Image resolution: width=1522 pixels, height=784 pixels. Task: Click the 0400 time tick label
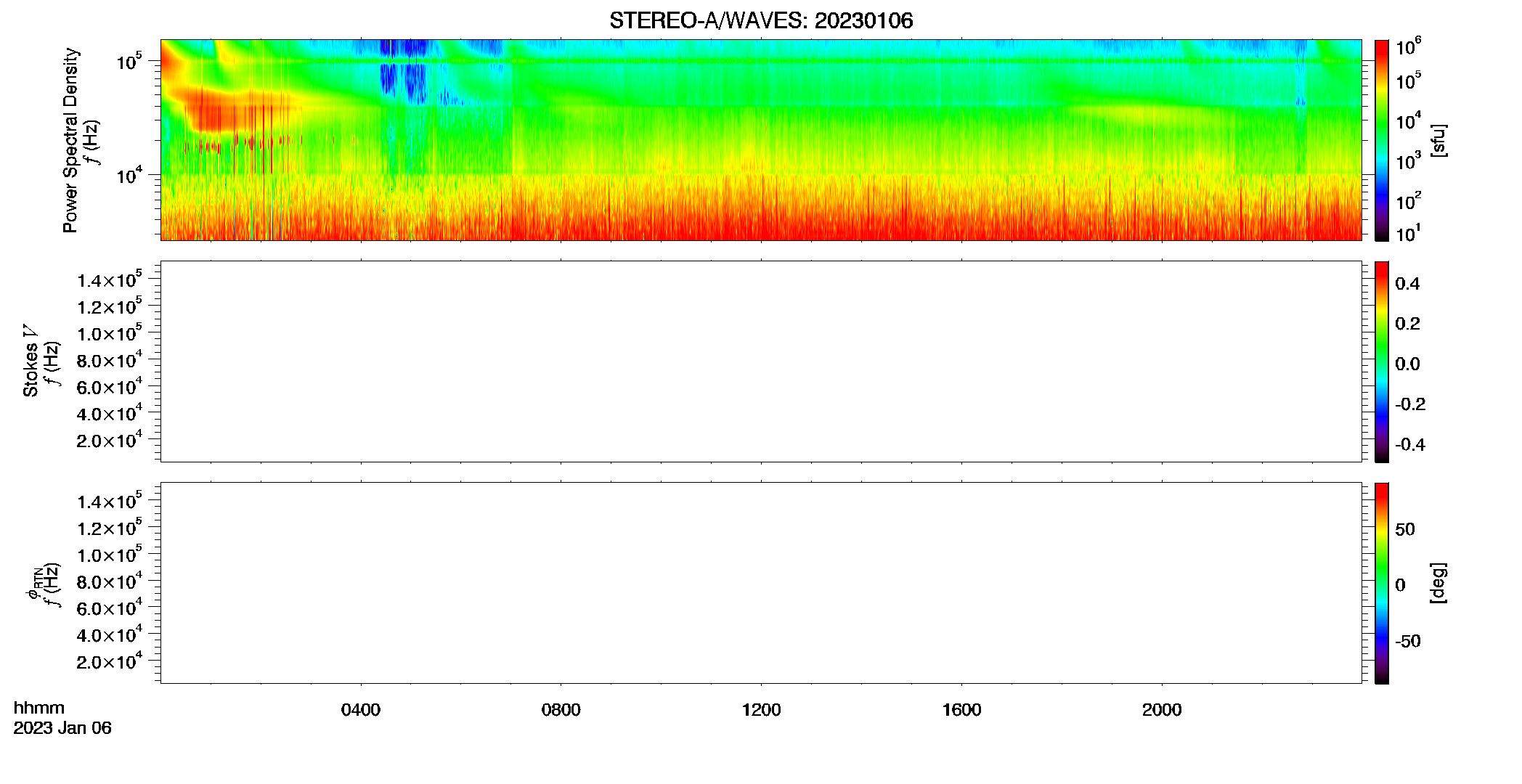[361, 710]
